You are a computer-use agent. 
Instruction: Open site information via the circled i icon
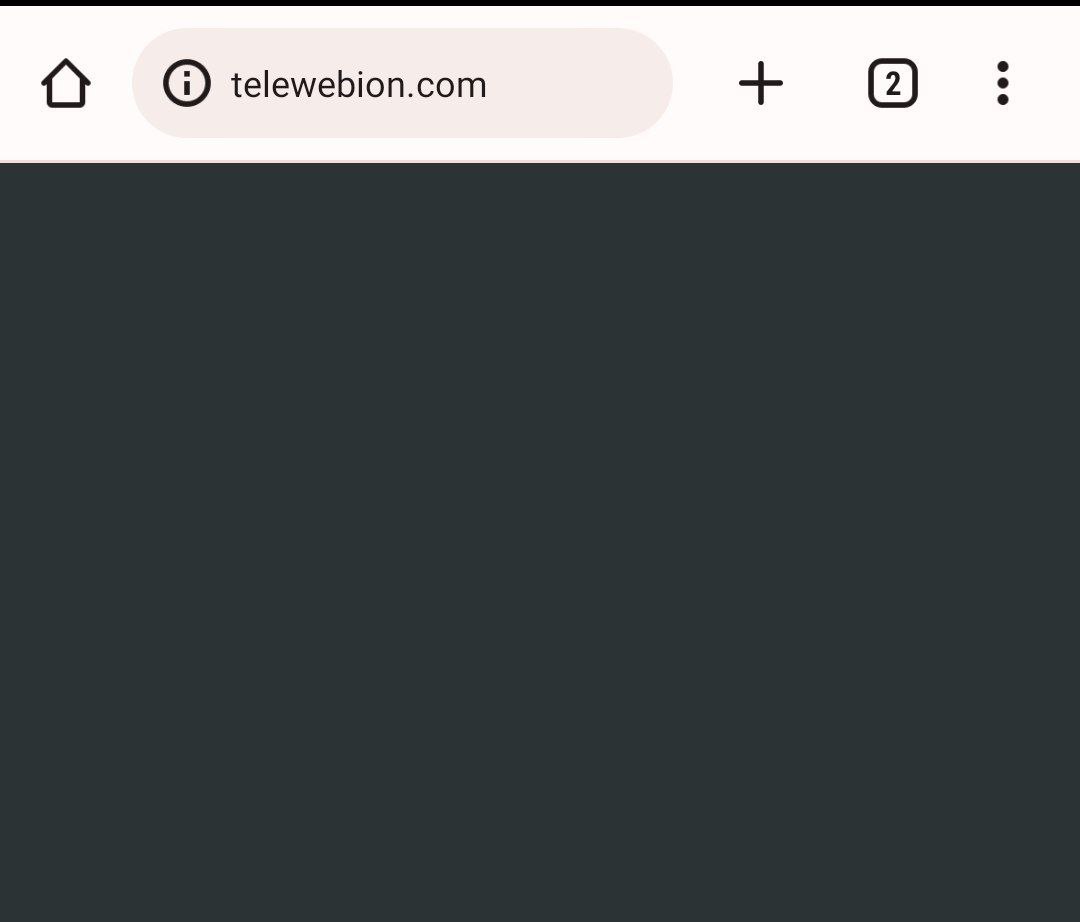[x=187, y=83]
